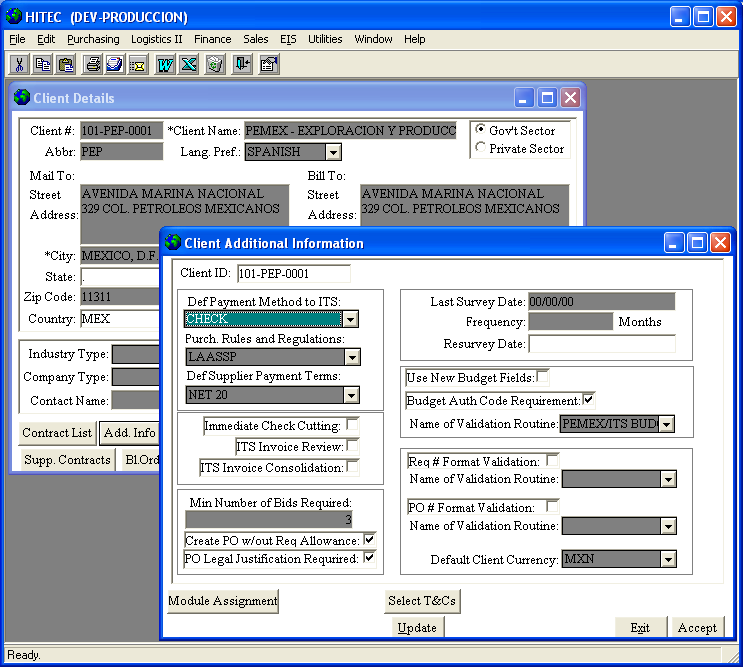Image resolution: width=743 pixels, height=667 pixels.
Task: Open Default Client Currency MXN dropdown
Action: tap(668, 559)
